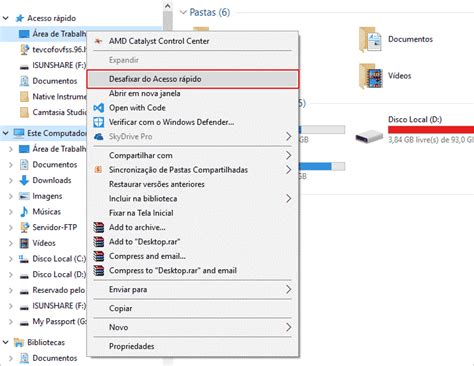Viewport: 474px width, 366px height.
Task: Click the navigation pane scrollbar up arrow
Action: tap(168, 6)
